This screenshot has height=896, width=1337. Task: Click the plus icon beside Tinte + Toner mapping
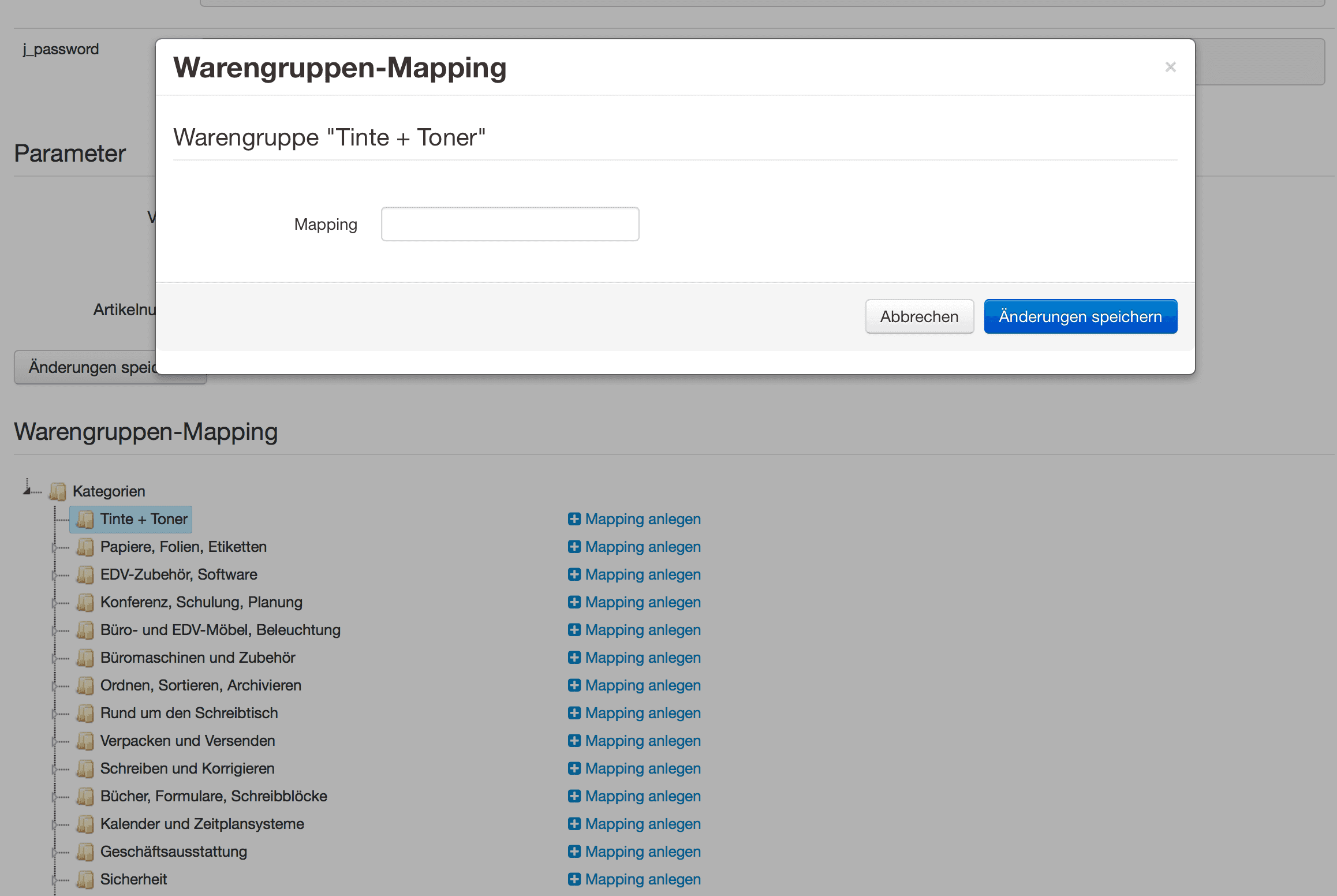tap(574, 519)
